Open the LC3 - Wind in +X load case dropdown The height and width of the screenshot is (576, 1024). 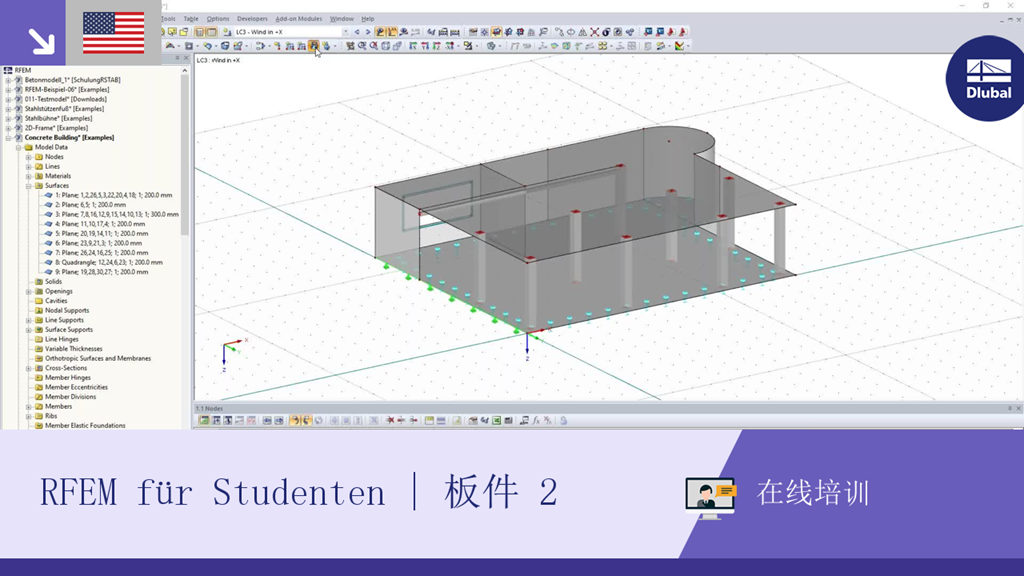click(345, 32)
